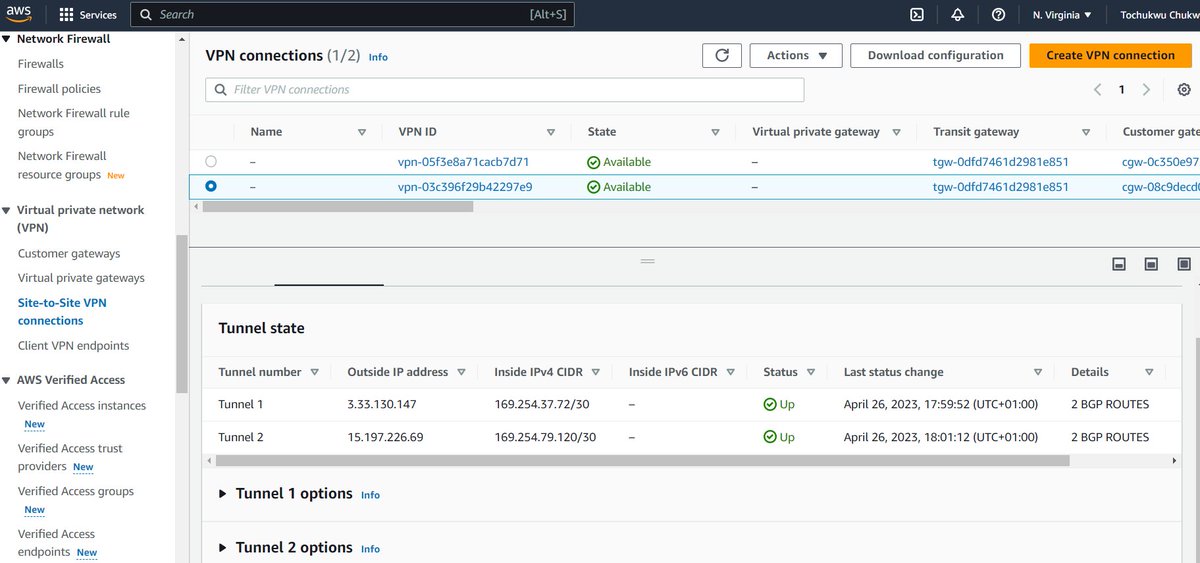This screenshot has width=1200, height=563.
Task: Open the Actions dropdown
Action: (x=796, y=56)
